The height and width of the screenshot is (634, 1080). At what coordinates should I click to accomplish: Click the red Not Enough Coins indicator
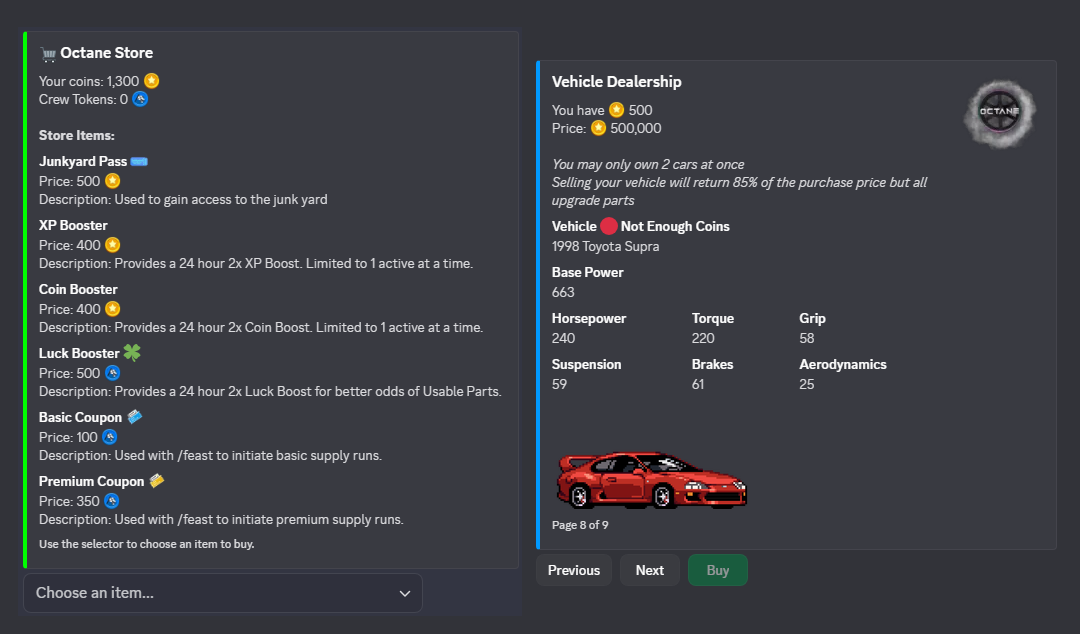coord(609,227)
